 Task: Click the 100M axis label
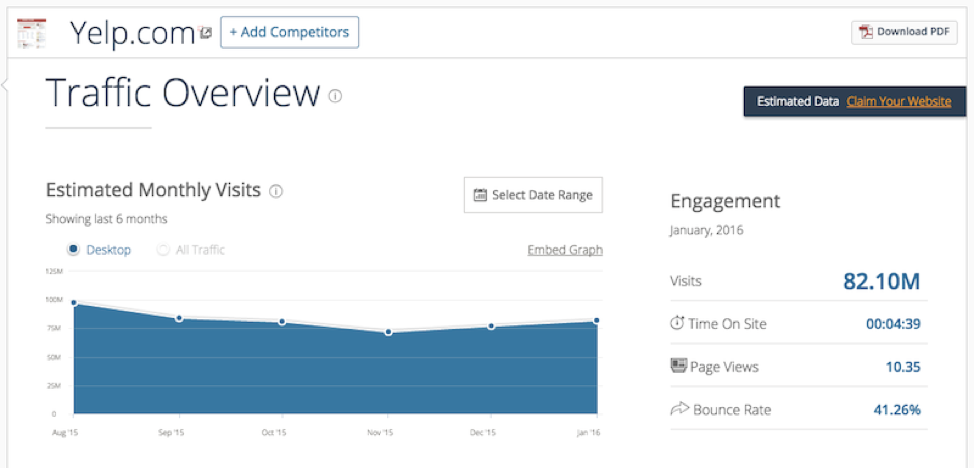(55, 300)
